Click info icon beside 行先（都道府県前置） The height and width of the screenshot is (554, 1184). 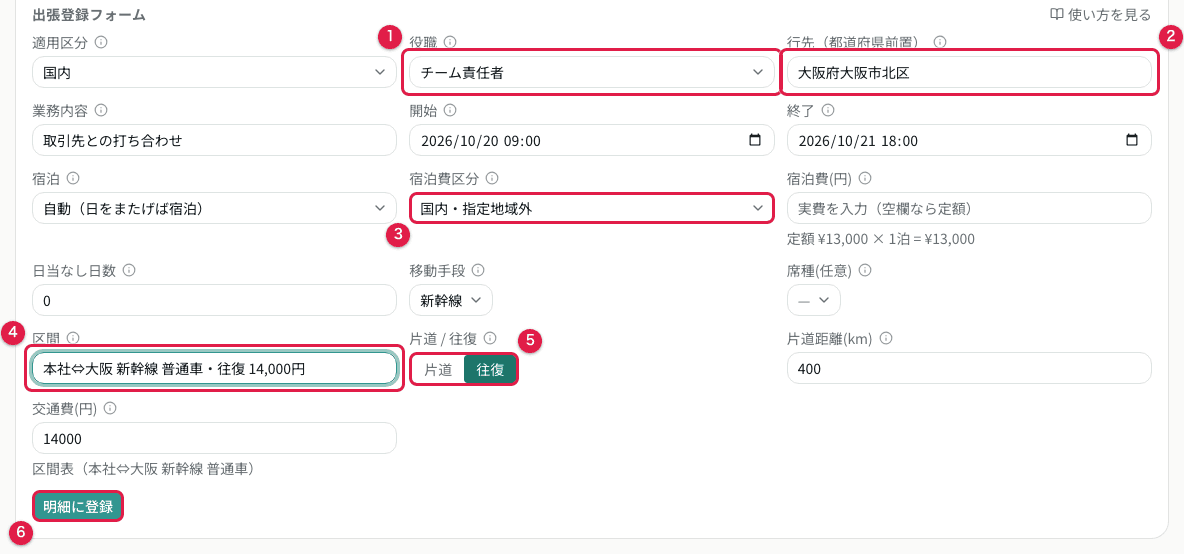coord(940,42)
